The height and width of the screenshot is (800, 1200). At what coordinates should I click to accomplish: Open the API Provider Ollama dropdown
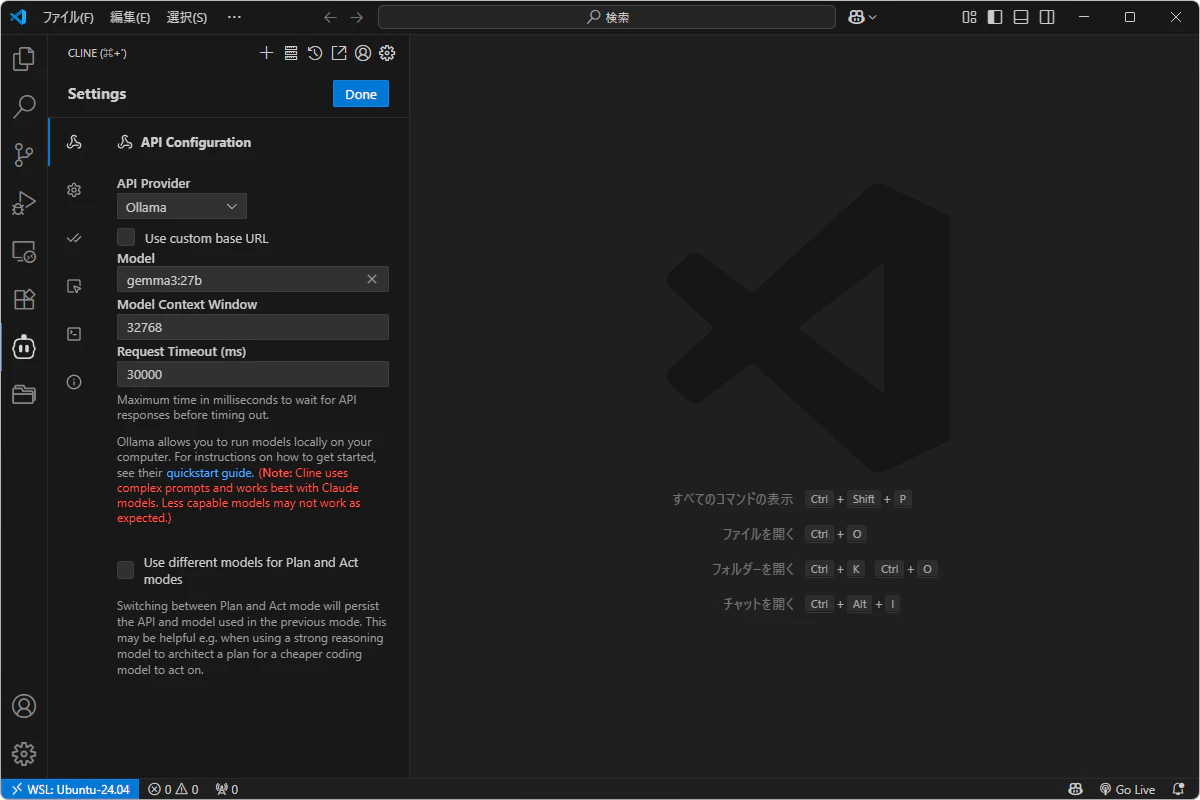coord(182,207)
